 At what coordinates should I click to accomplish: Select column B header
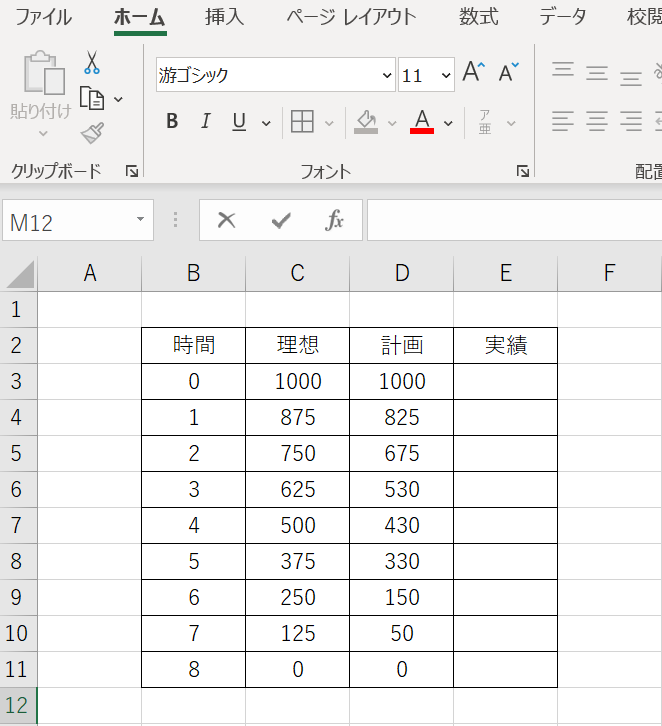(194, 273)
